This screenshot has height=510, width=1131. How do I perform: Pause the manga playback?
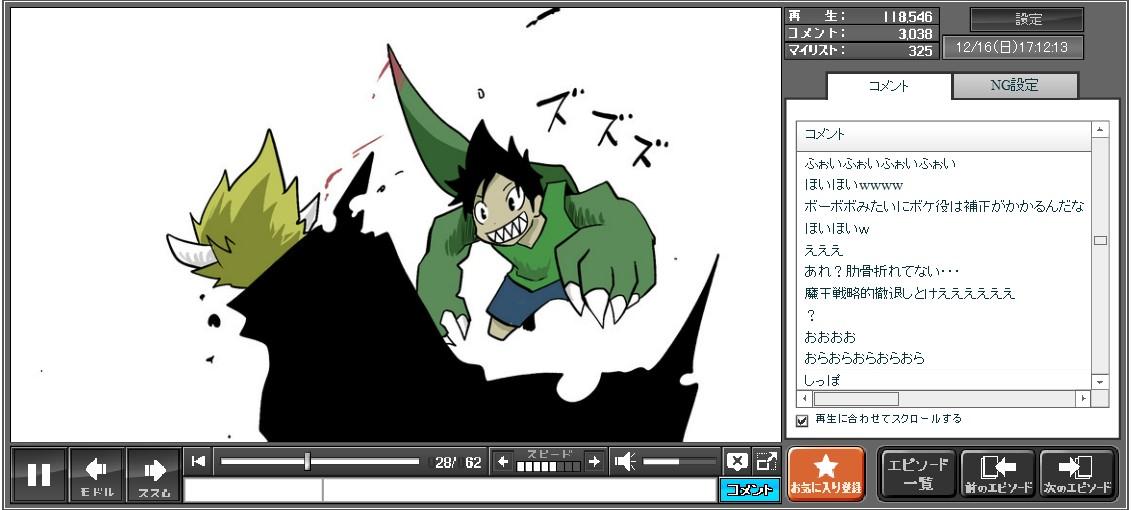pyautogui.click(x=39, y=474)
